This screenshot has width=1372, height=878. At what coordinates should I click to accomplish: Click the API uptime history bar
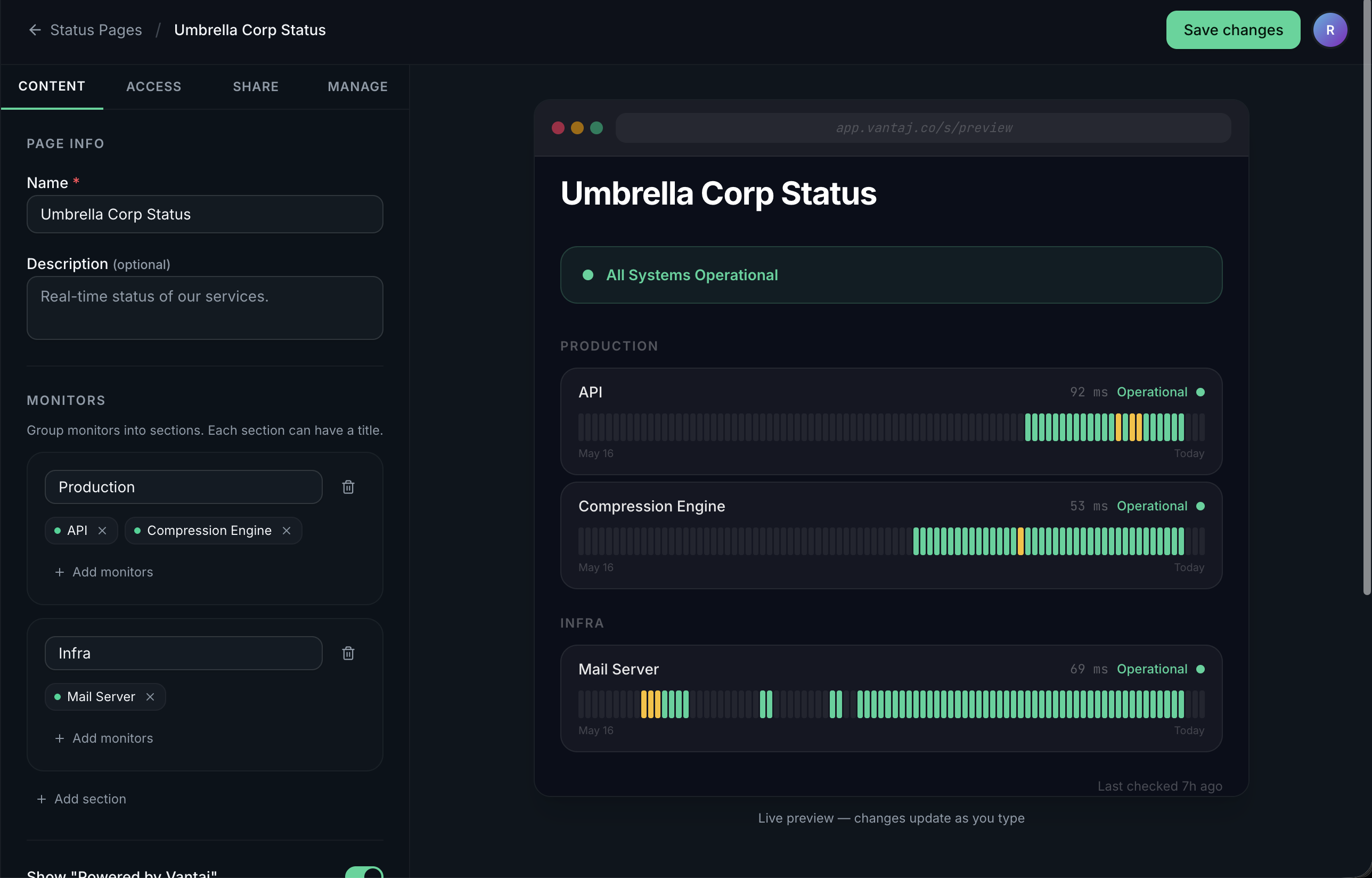coord(891,427)
